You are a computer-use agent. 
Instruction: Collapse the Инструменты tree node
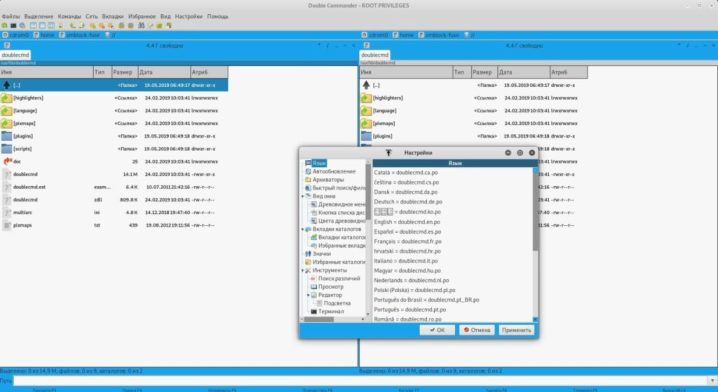click(x=303, y=270)
